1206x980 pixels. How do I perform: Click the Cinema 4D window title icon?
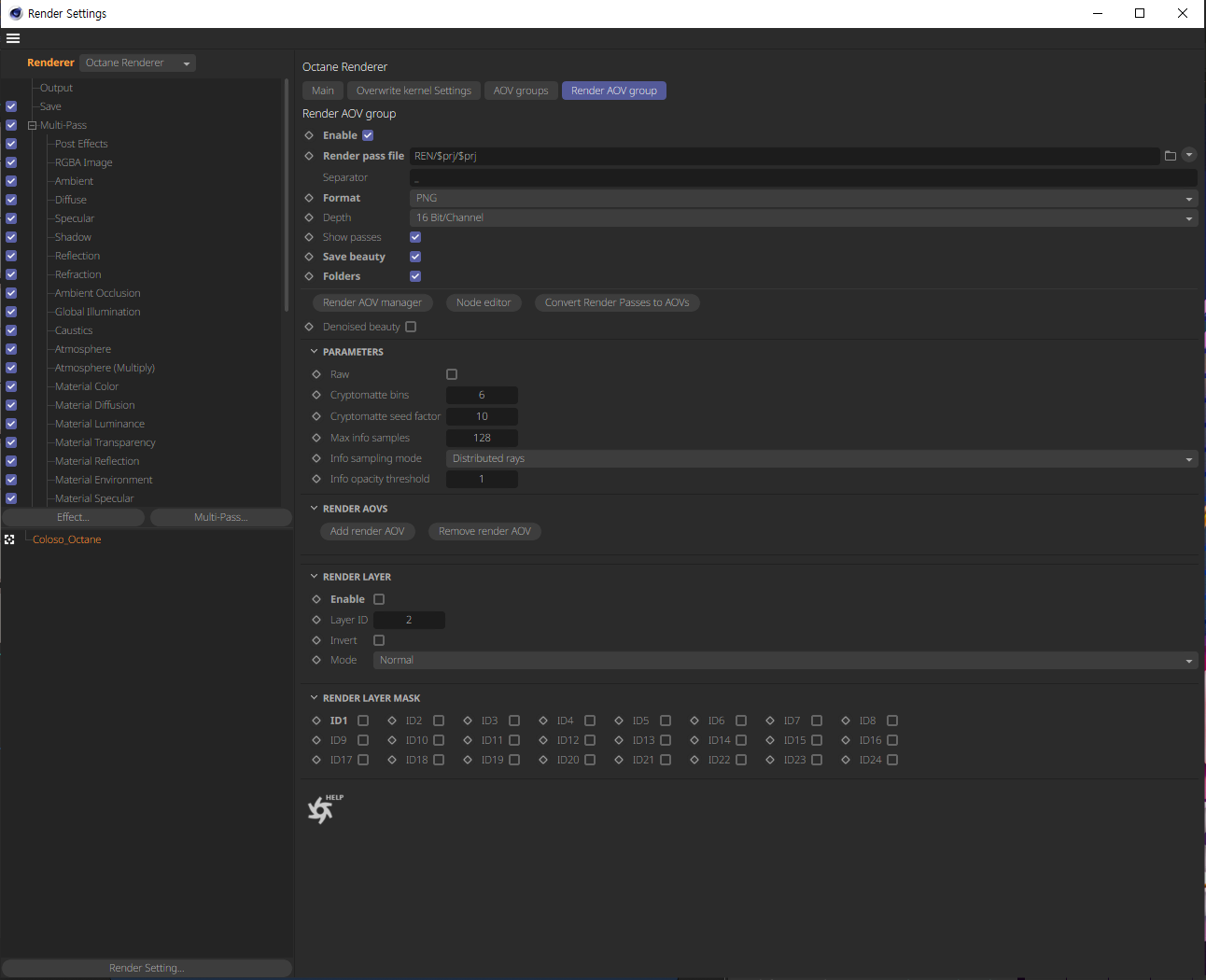[x=16, y=13]
